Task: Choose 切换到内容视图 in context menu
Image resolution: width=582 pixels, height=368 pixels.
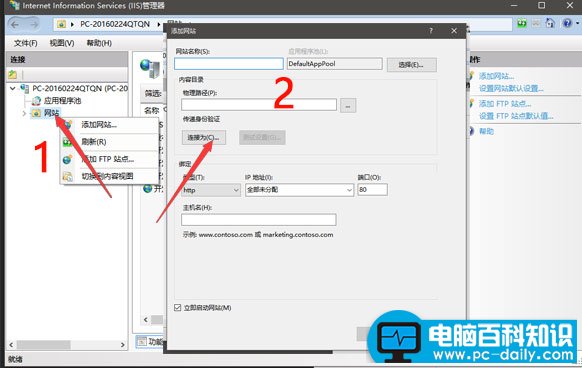Action: click(x=107, y=176)
